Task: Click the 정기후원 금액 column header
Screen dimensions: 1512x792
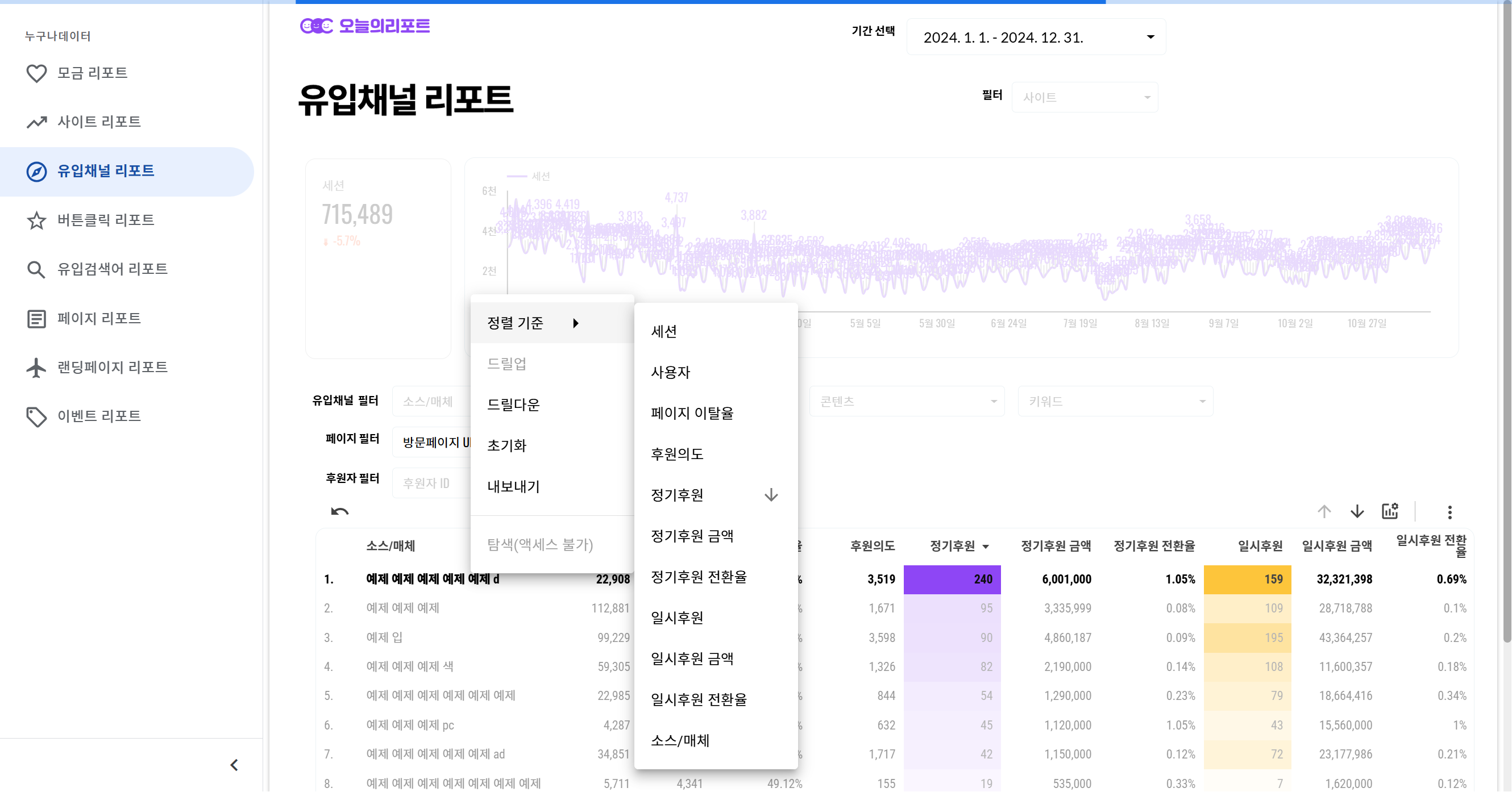Action: click(x=1056, y=546)
